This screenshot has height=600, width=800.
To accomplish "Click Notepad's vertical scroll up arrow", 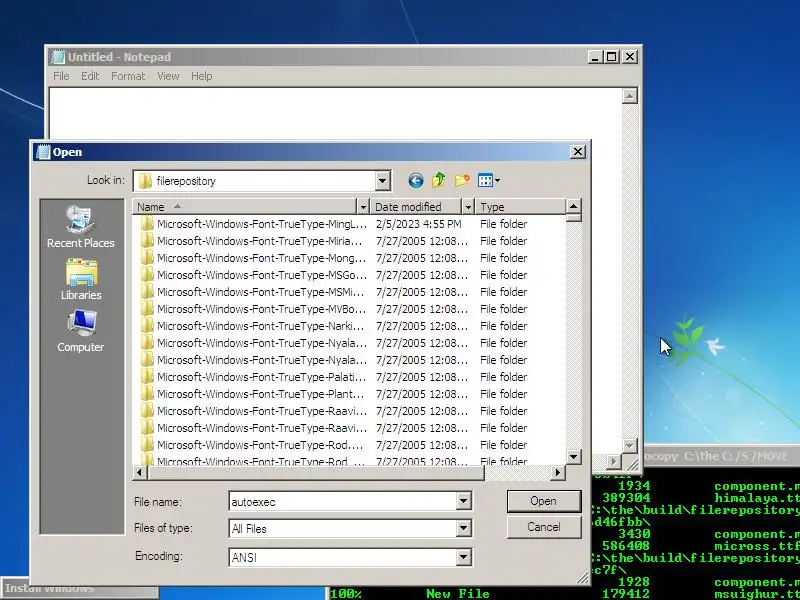I will (630, 96).
